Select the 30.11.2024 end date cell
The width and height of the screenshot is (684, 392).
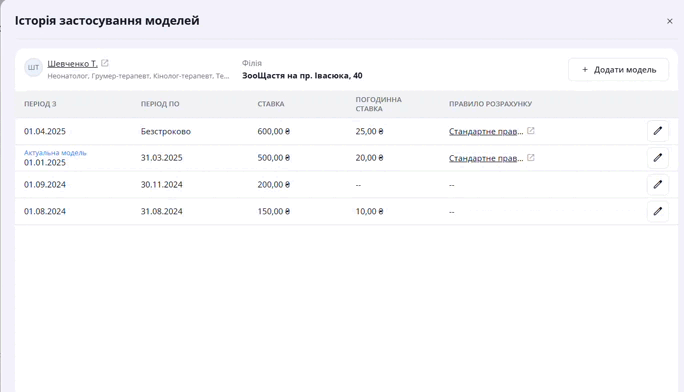[x=161, y=184]
